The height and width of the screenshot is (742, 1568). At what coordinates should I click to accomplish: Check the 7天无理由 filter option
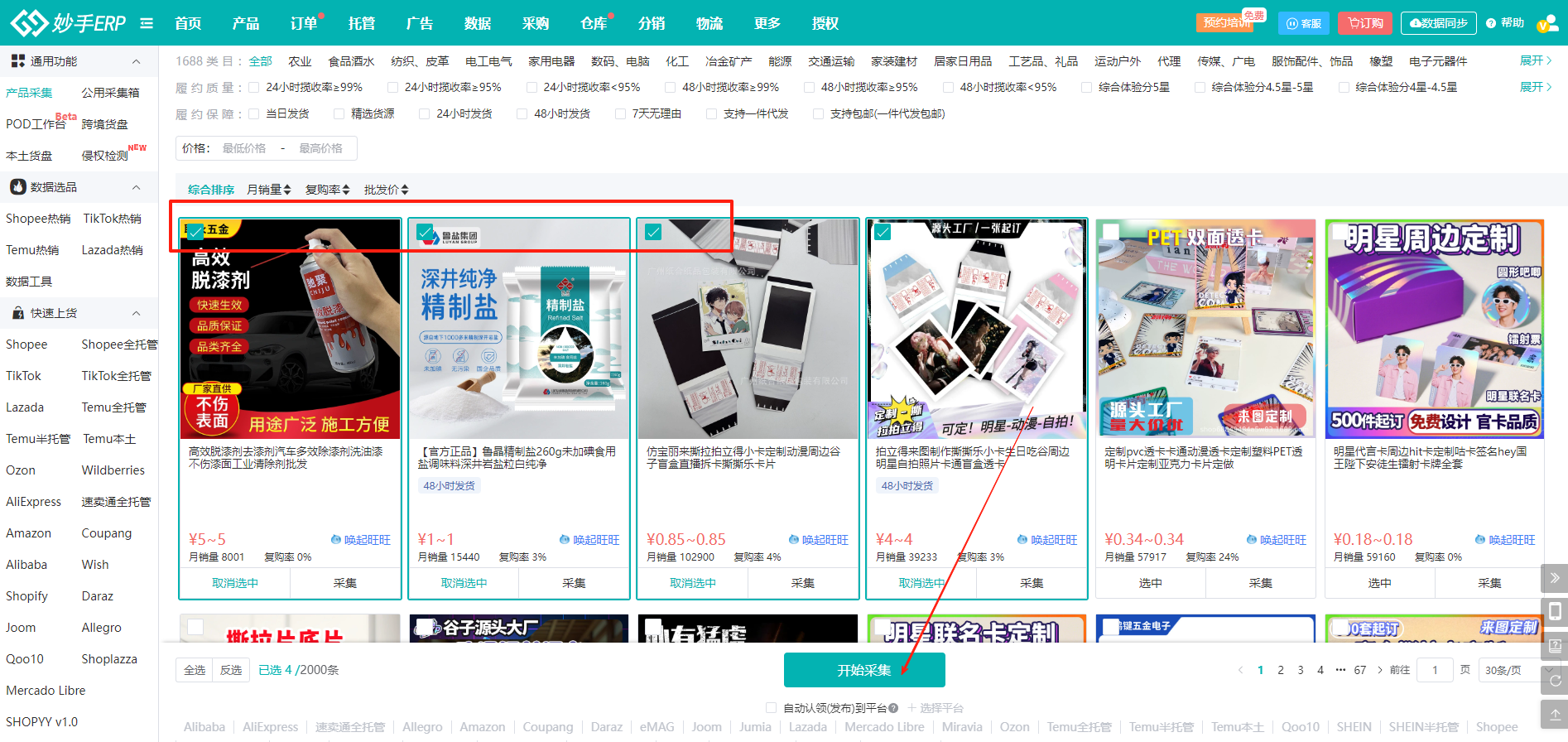(x=620, y=113)
